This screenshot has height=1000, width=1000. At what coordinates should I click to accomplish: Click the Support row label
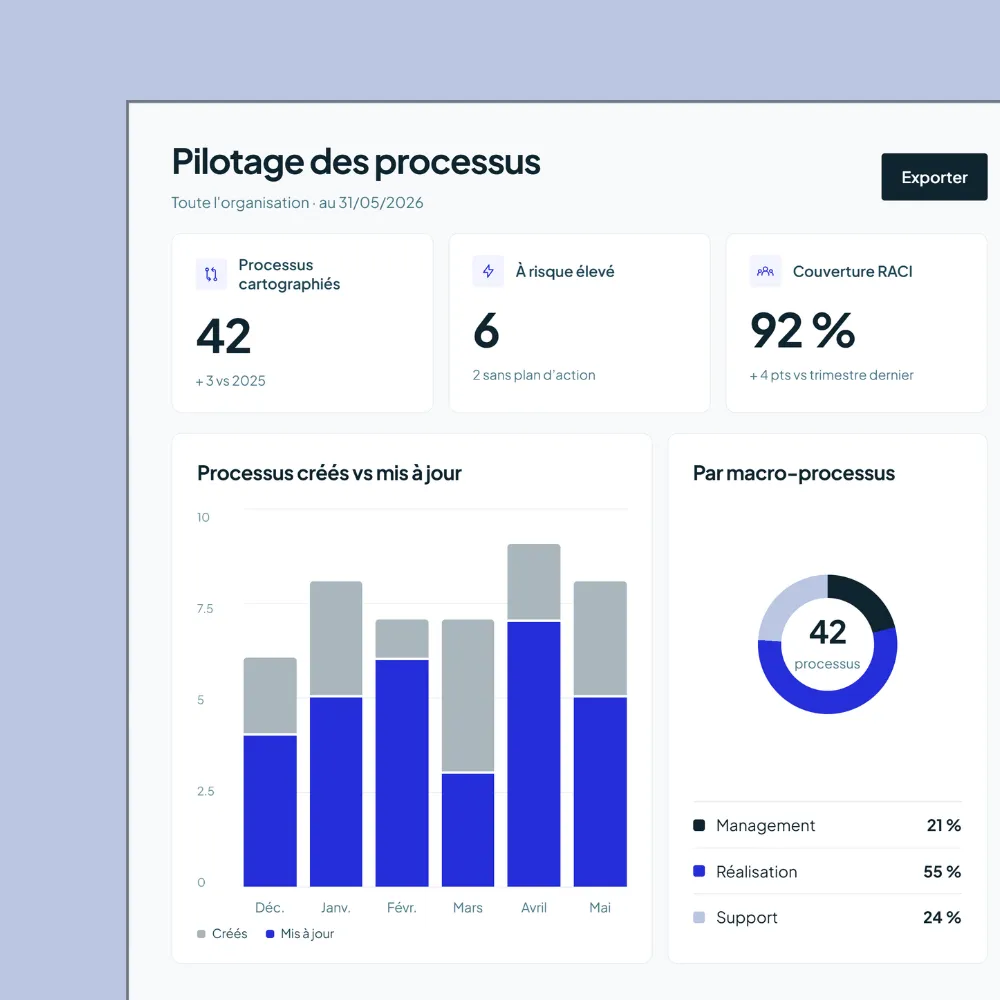tap(747, 917)
